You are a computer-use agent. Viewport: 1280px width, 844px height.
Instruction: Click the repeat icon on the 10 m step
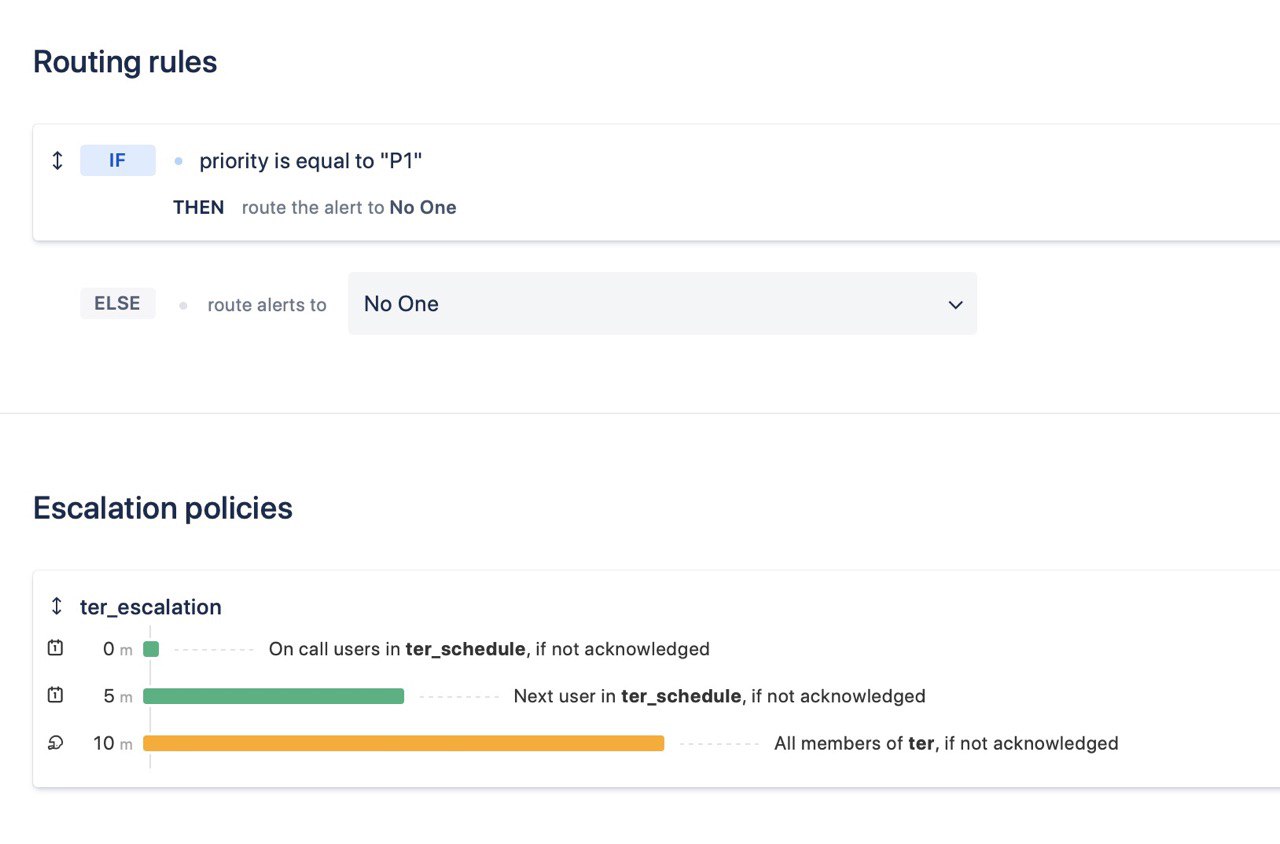[x=55, y=743]
